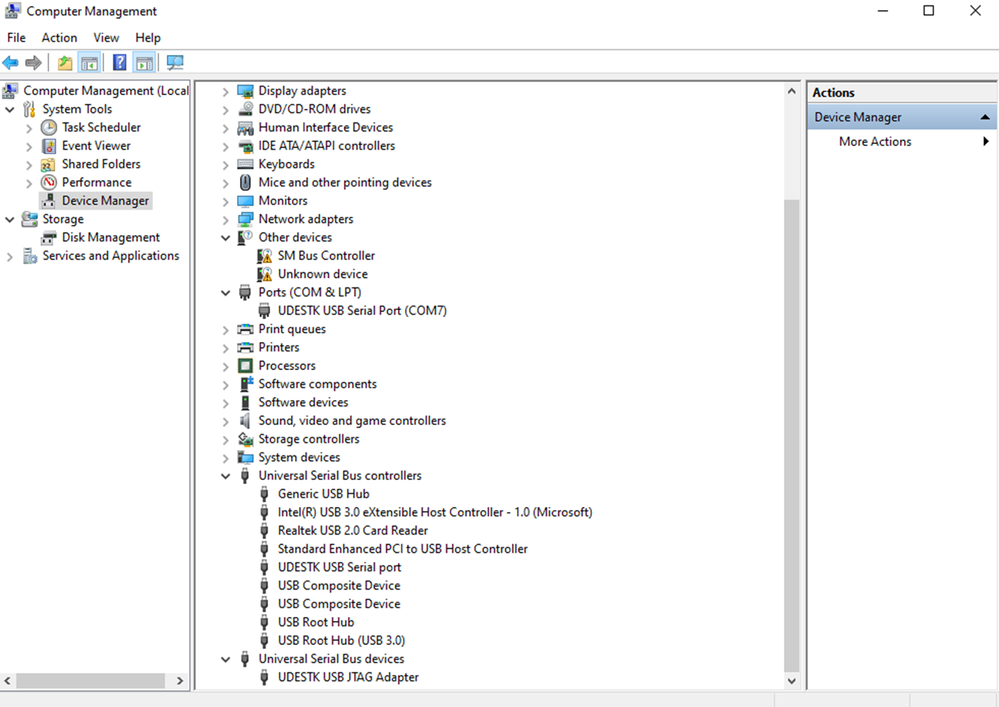The width and height of the screenshot is (999, 707).
Task: Click the blue Help question mark icon
Action: coord(119,62)
